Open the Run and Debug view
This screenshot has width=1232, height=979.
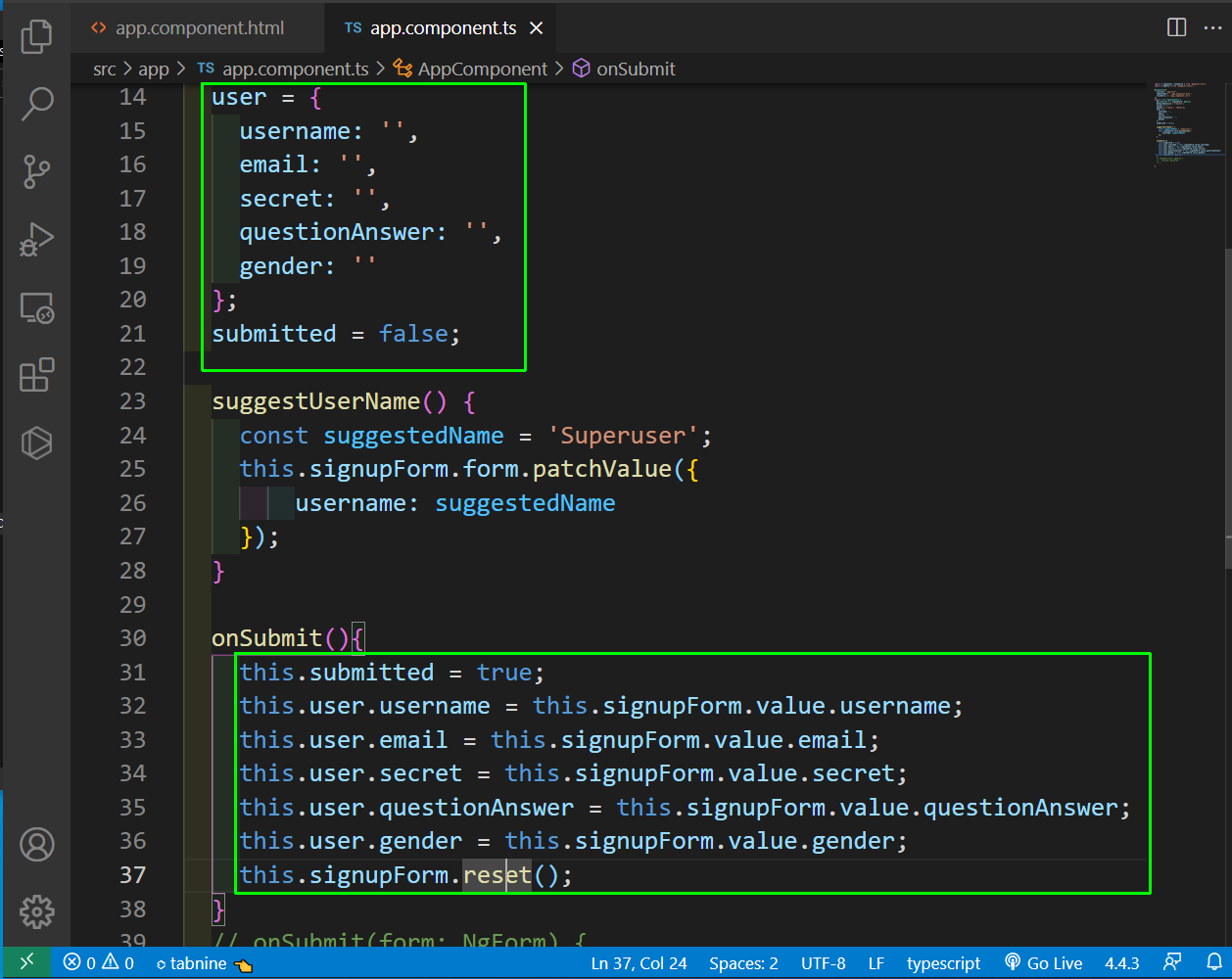[36, 239]
